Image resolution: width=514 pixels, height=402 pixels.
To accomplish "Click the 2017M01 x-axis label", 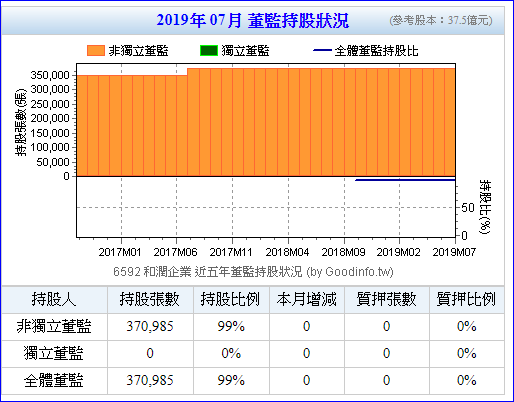I will coord(120,252).
